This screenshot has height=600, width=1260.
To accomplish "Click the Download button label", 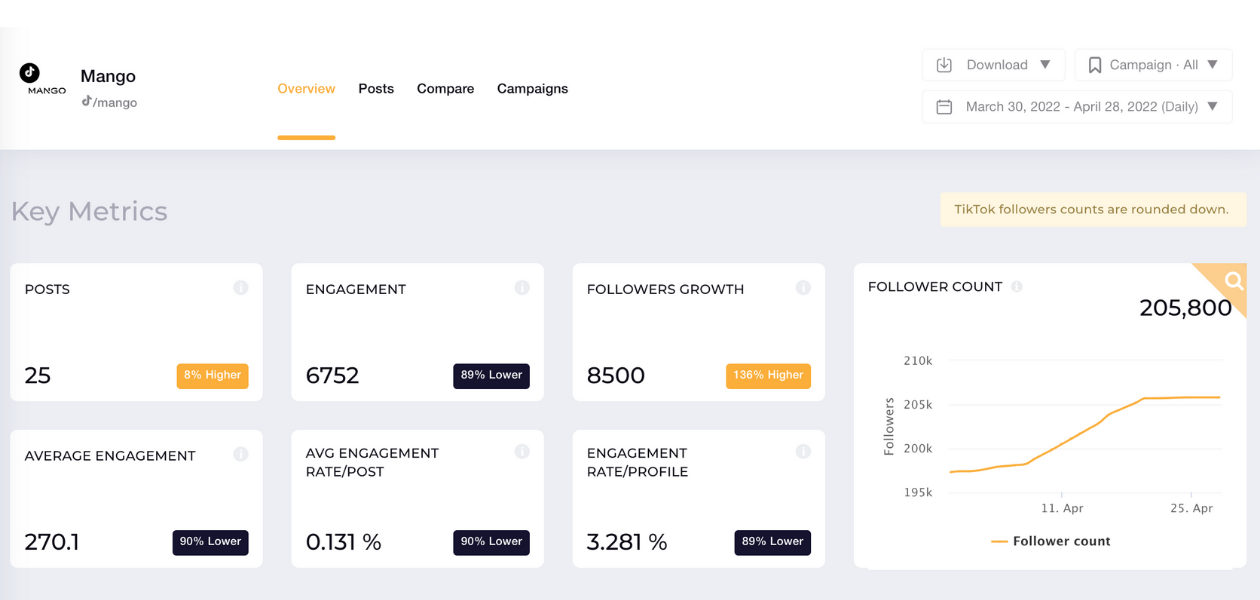I will (x=997, y=65).
